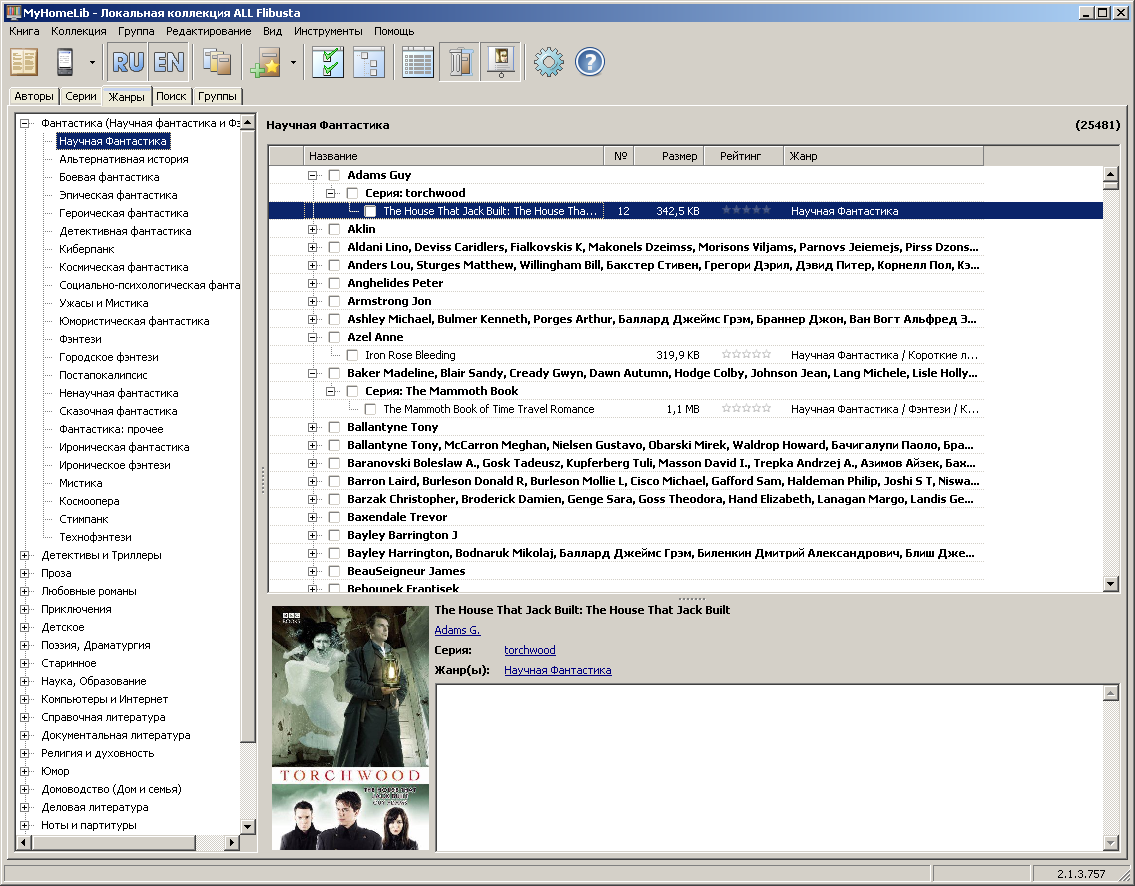Open the Инструменты menu
The width and height of the screenshot is (1135, 886).
[x=328, y=31]
